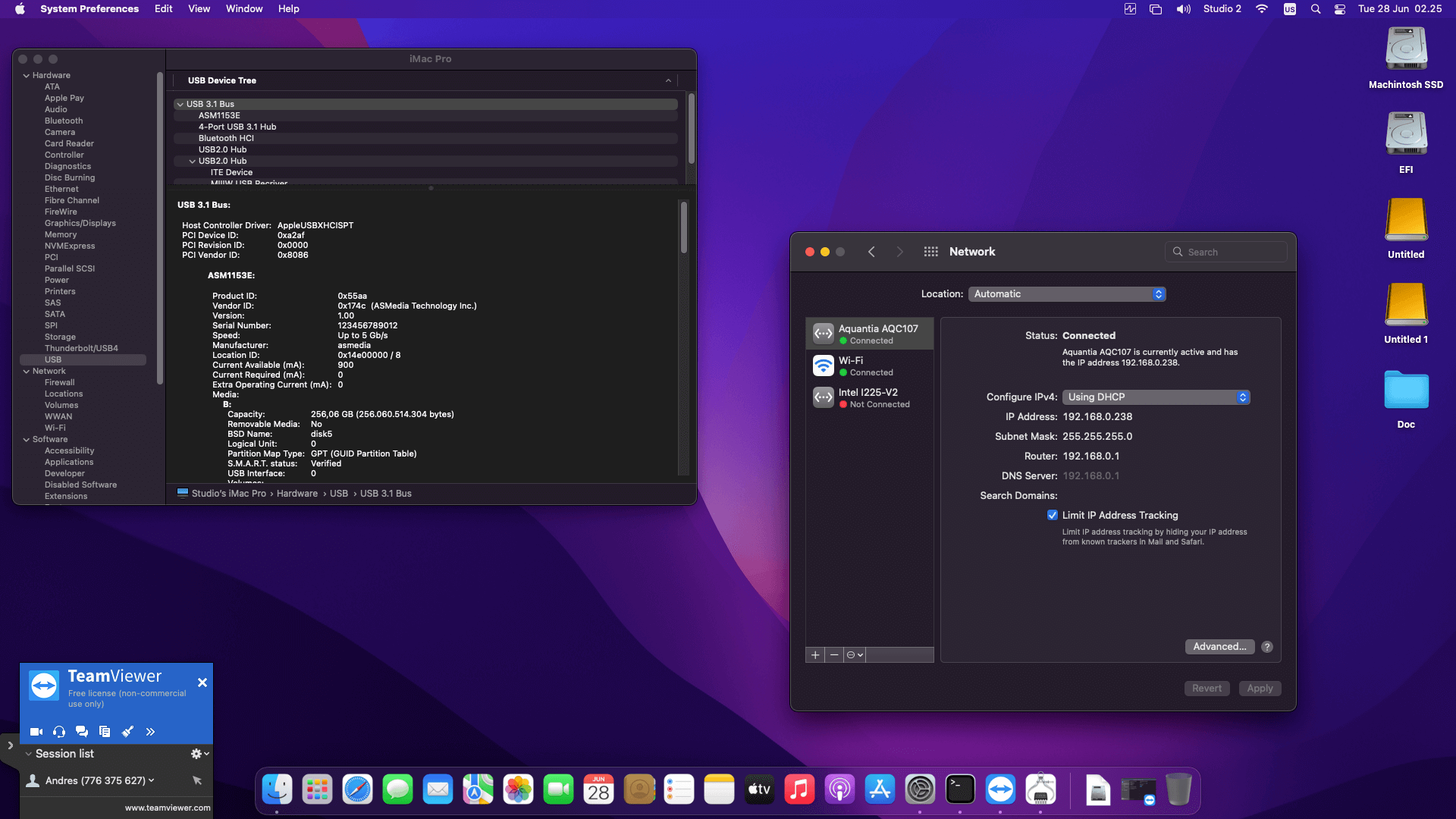
Task: Select Thunderbolt/USB4 in Hardware sidebar
Action: click(81, 349)
